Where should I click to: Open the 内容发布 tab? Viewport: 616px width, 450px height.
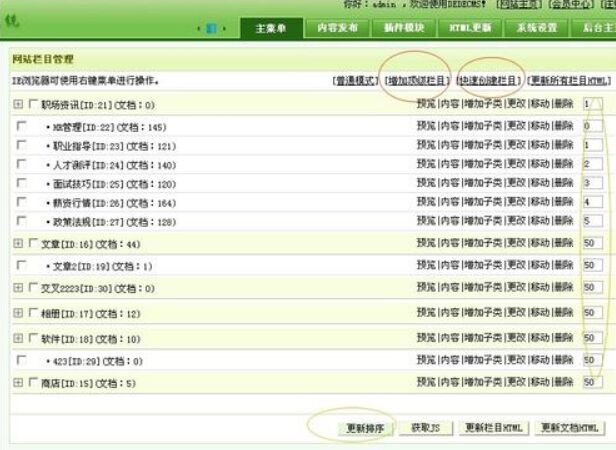coord(337,28)
